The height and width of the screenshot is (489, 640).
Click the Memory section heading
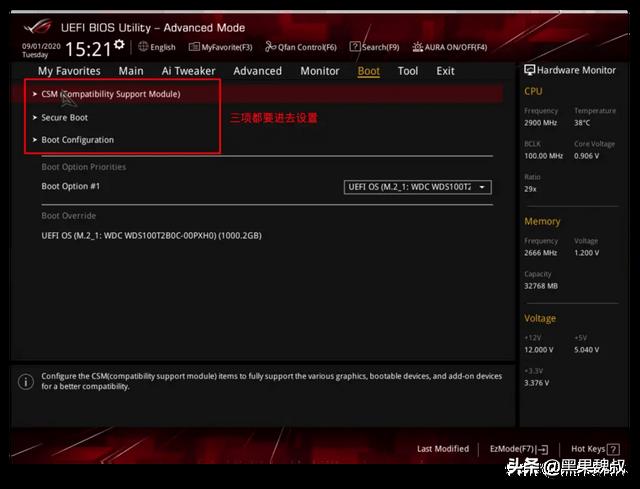point(542,222)
